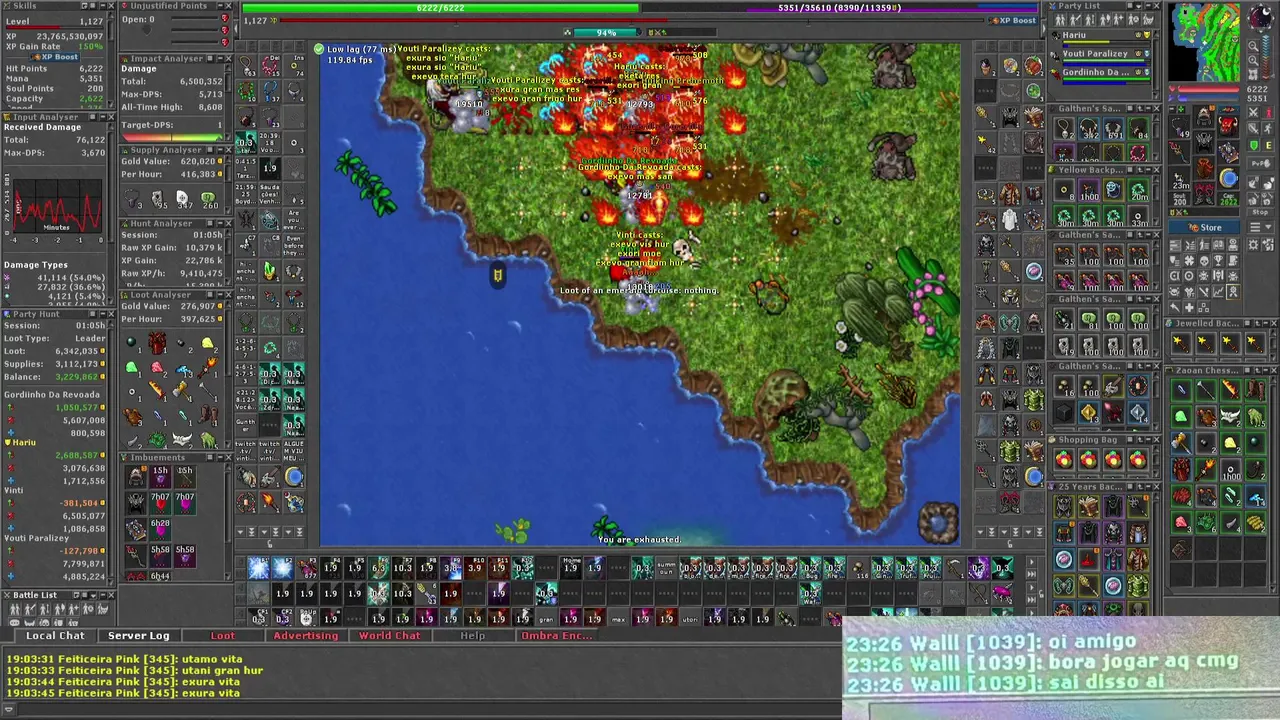Select the helmet equipment slot
This screenshot has width=1280, height=720.
(x=1204, y=118)
